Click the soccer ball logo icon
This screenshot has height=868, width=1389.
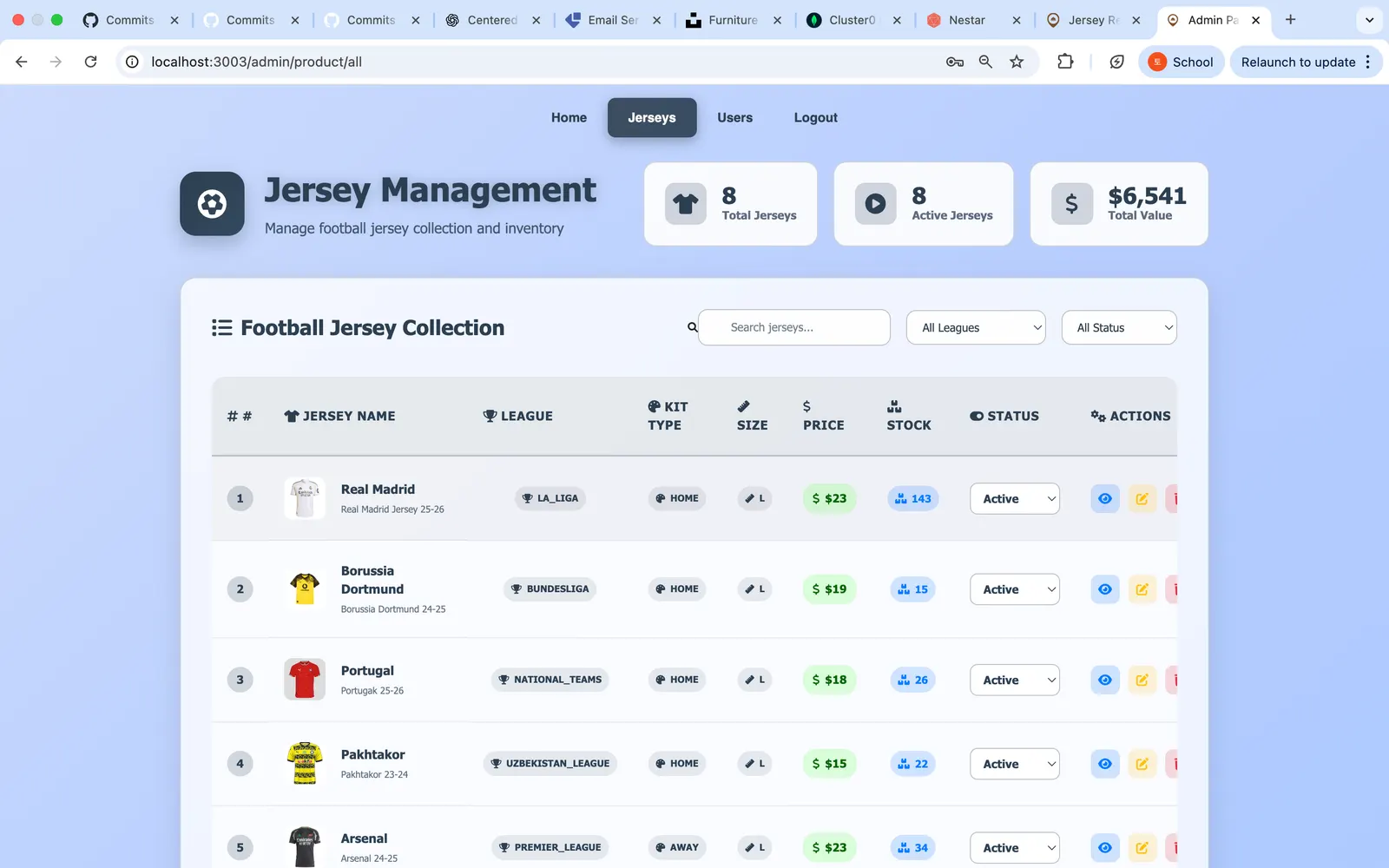coord(212,204)
